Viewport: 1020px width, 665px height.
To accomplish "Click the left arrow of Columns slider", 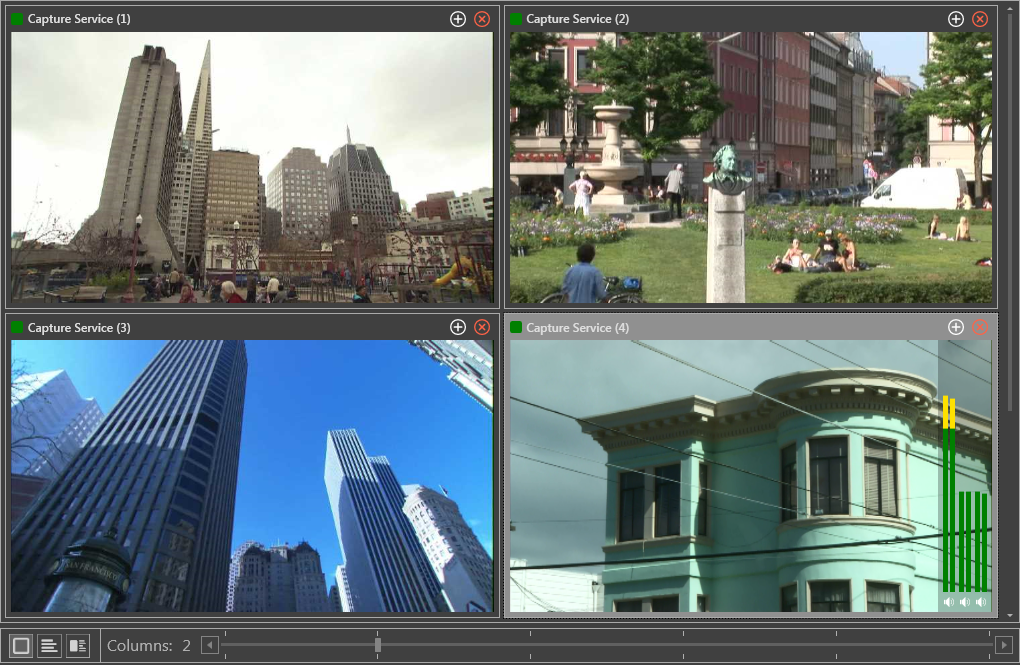I will click(209, 645).
